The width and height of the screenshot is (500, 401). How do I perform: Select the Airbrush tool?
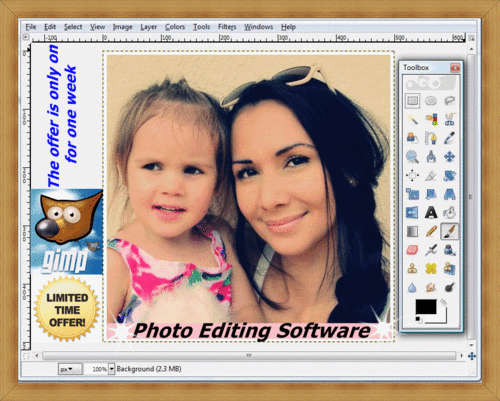tap(431, 250)
